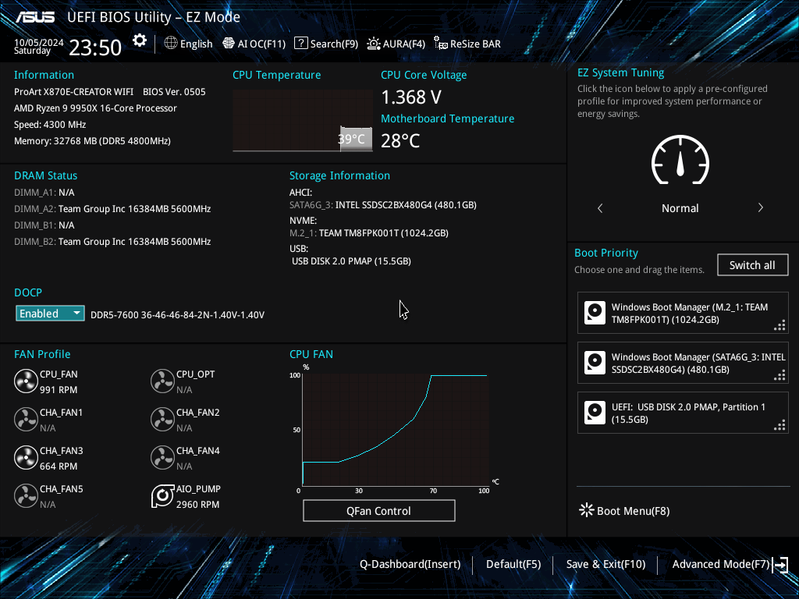Click the CHA_FAN5 fan icon

[26, 496]
